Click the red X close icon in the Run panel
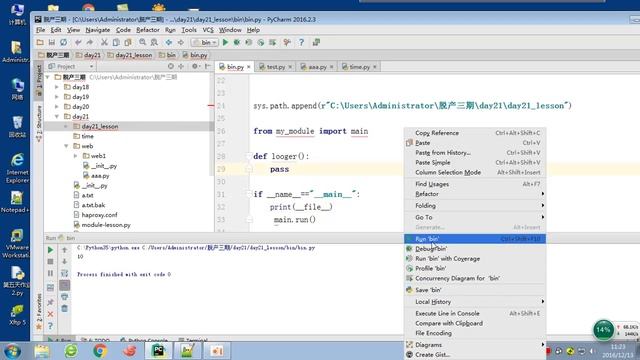Screen dimensions: 640x360 (x=50, y=314)
